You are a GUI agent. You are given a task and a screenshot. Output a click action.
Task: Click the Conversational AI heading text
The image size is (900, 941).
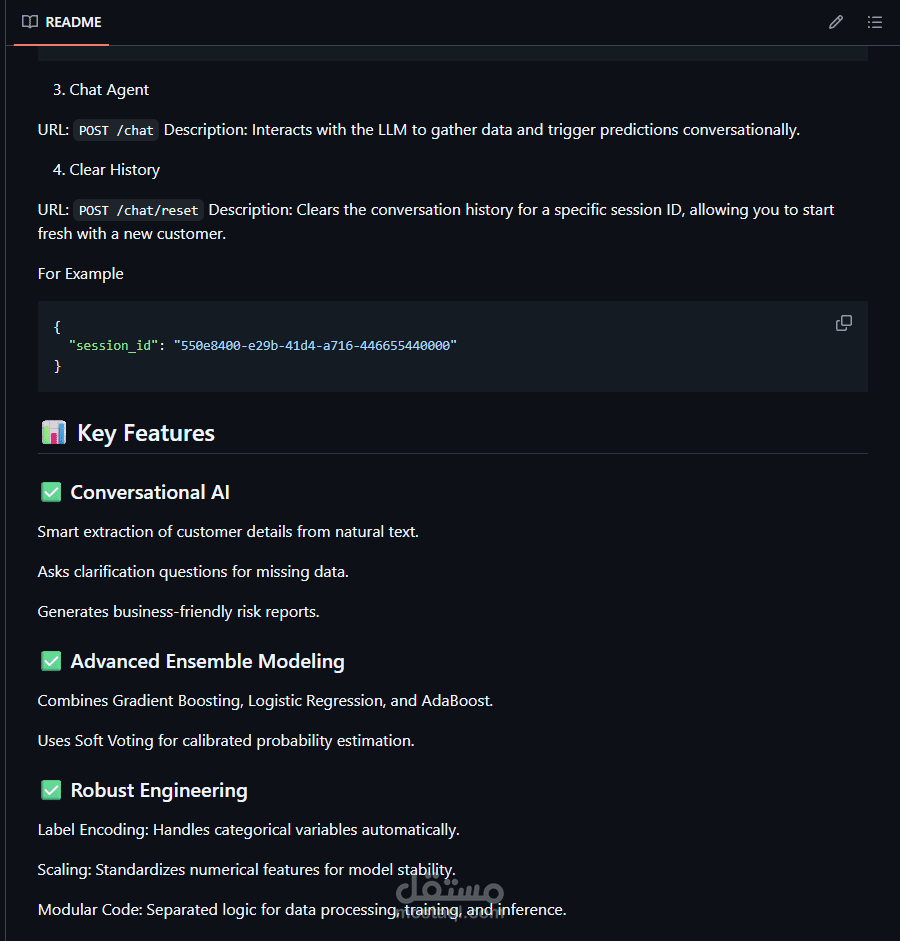pyautogui.click(x=150, y=492)
